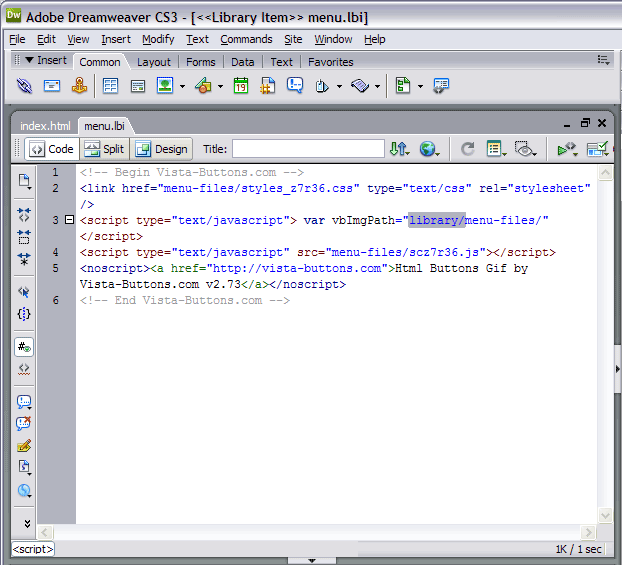This screenshot has width=622, height=565.
Task: Click Refresh Design View icon
Action: (x=468, y=149)
